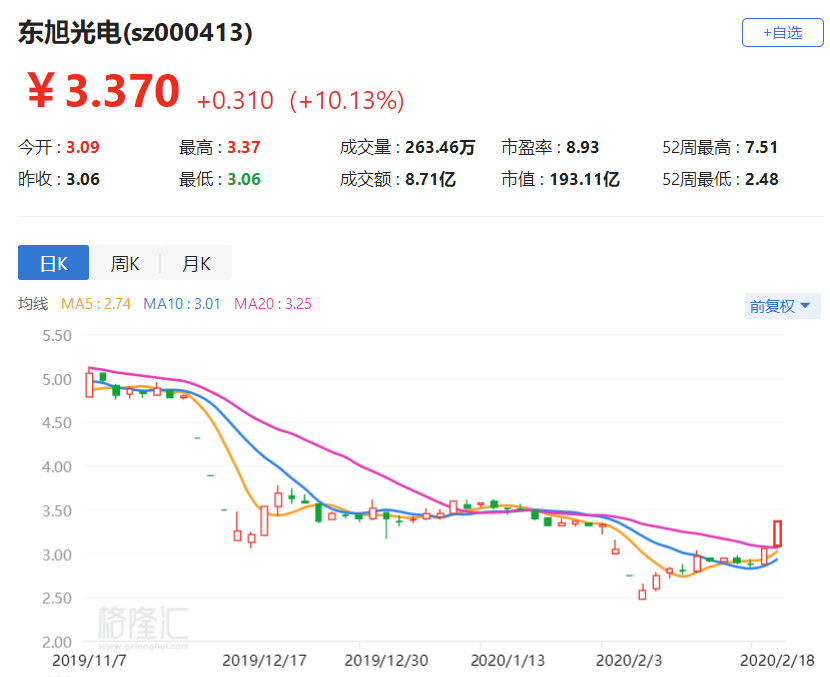Click the 2020/2/3 date on the axis
Viewport: 830px width, 677px height.
[629, 661]
